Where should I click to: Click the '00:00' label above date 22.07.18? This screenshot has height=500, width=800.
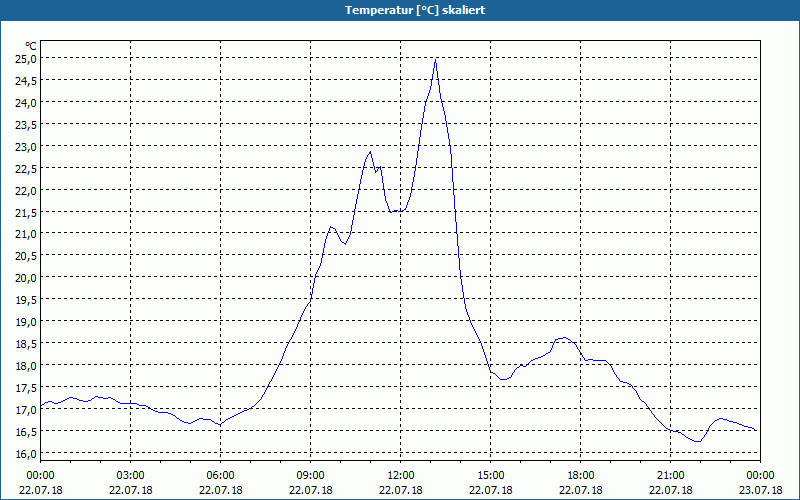(x=41, y=476)
